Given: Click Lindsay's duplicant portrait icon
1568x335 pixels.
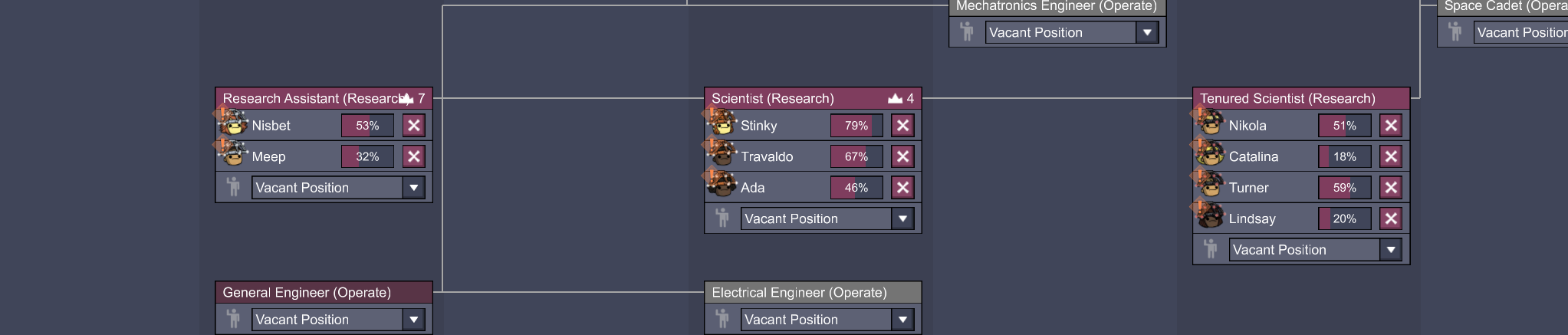Looking at the screenshot, I should tap(1211, 218).
